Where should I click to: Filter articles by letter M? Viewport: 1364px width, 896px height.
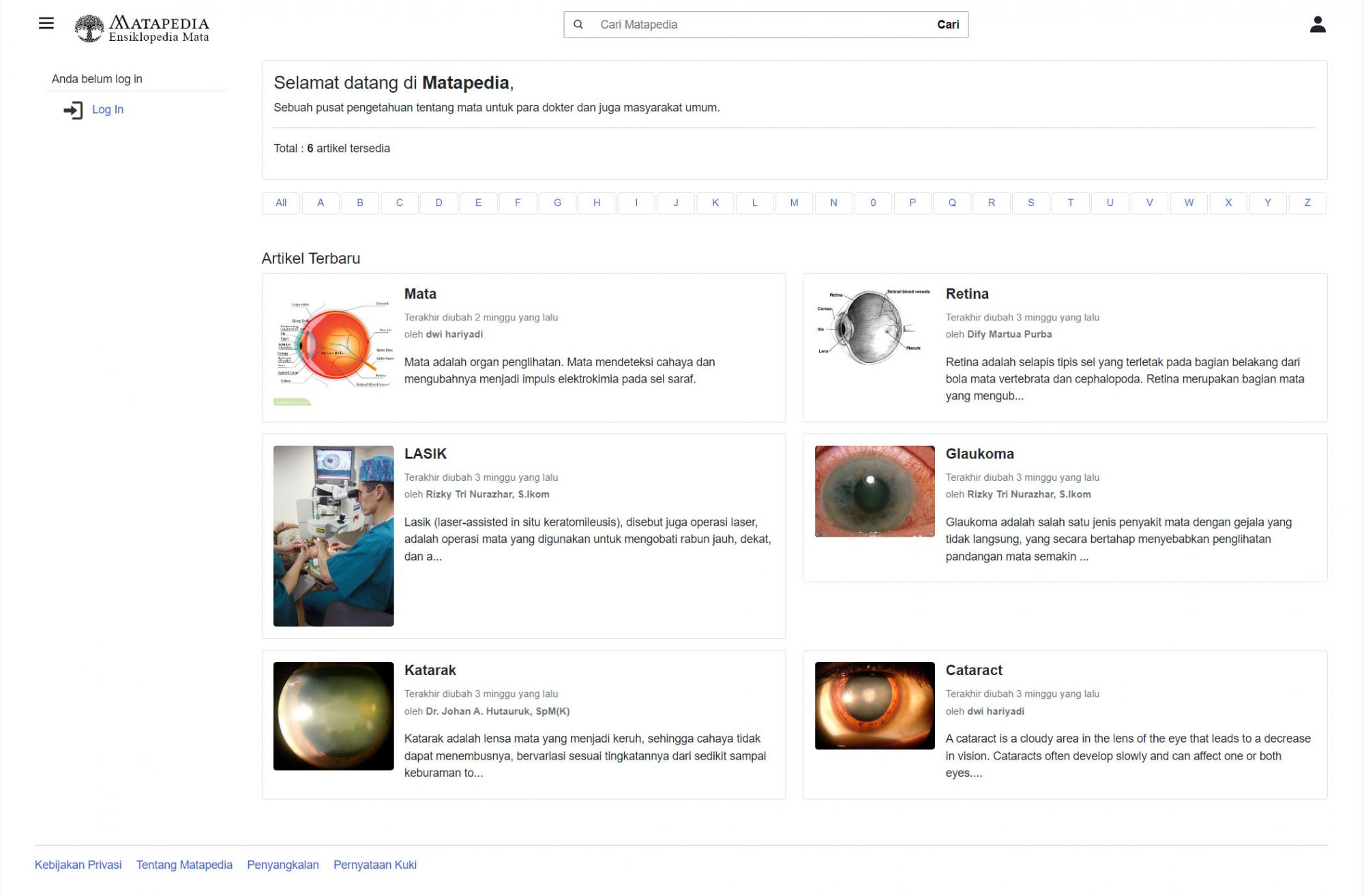click(794, 203)
